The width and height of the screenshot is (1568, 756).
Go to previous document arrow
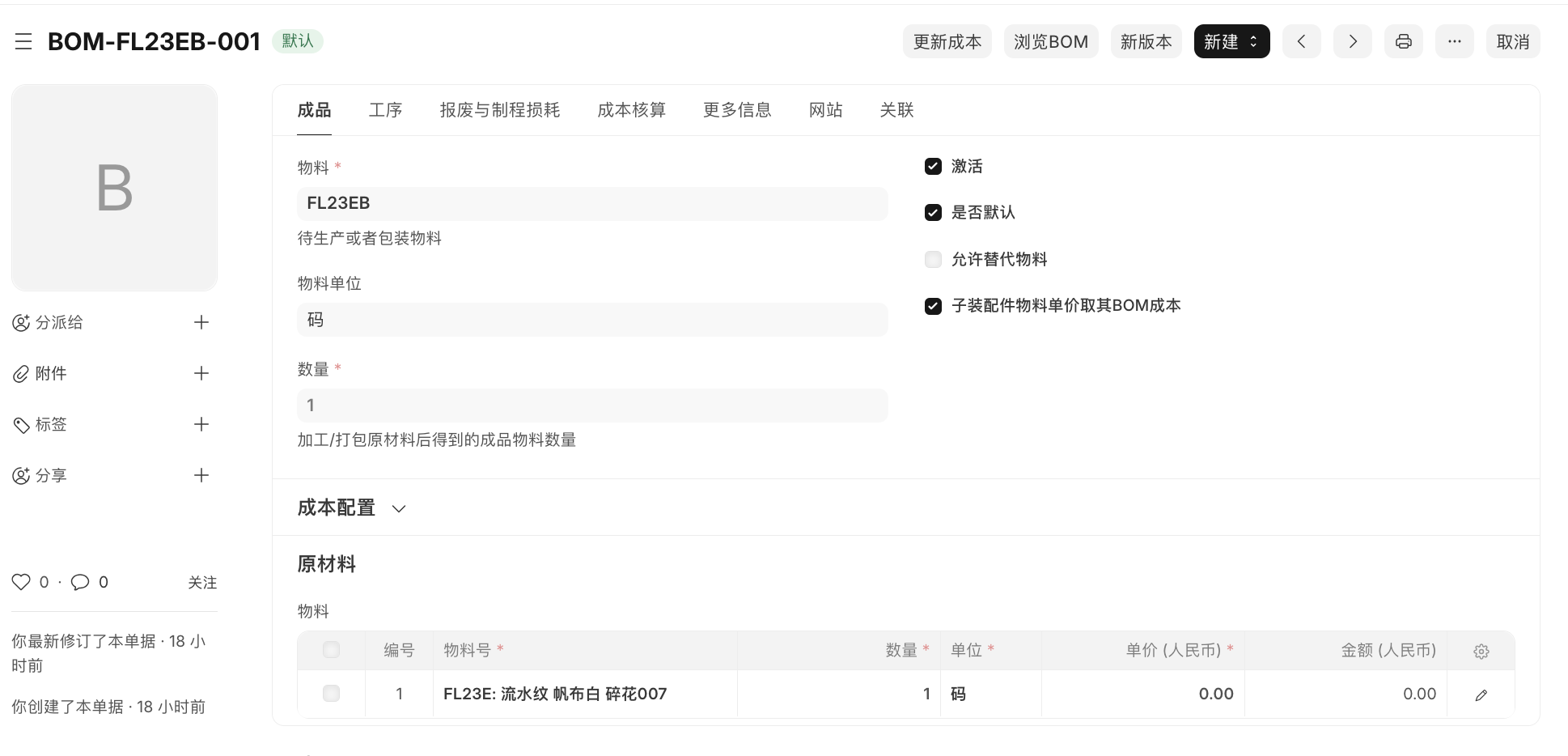(x=1301, y=42)
